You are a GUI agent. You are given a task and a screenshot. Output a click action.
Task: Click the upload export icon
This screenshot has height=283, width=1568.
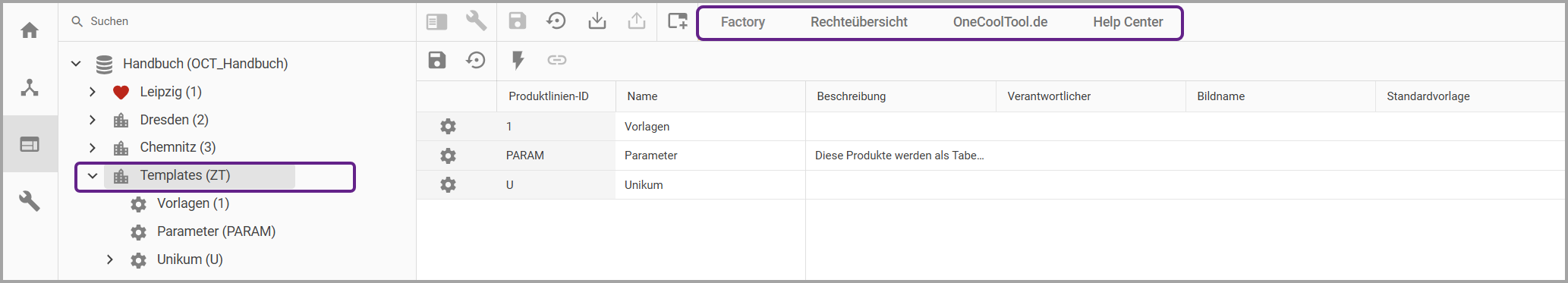(x=637, y=21)
